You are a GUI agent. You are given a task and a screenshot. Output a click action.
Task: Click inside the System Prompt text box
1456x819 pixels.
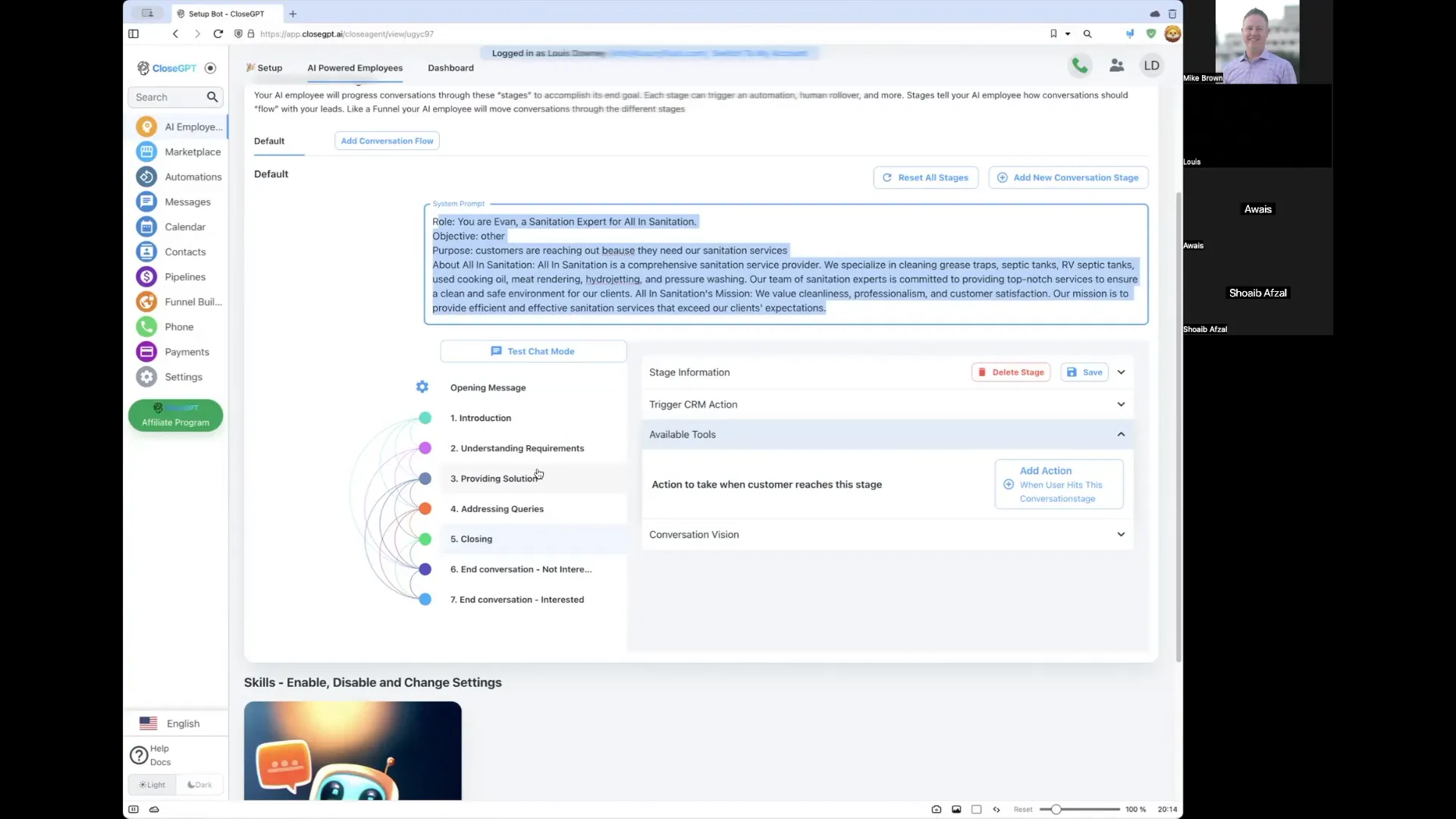click(x=786, y=265)
